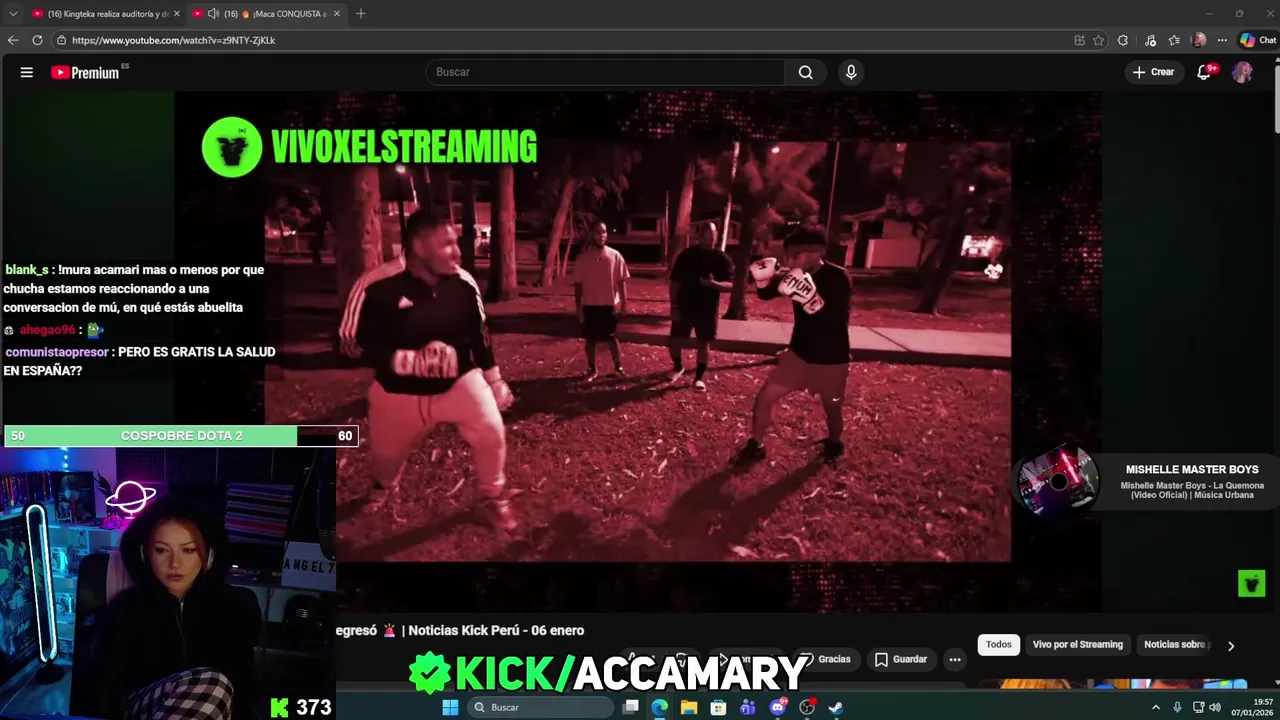Save video with the Guardar button
The width and height of the screenshot is (1280, 720).
tap(901, 659)
